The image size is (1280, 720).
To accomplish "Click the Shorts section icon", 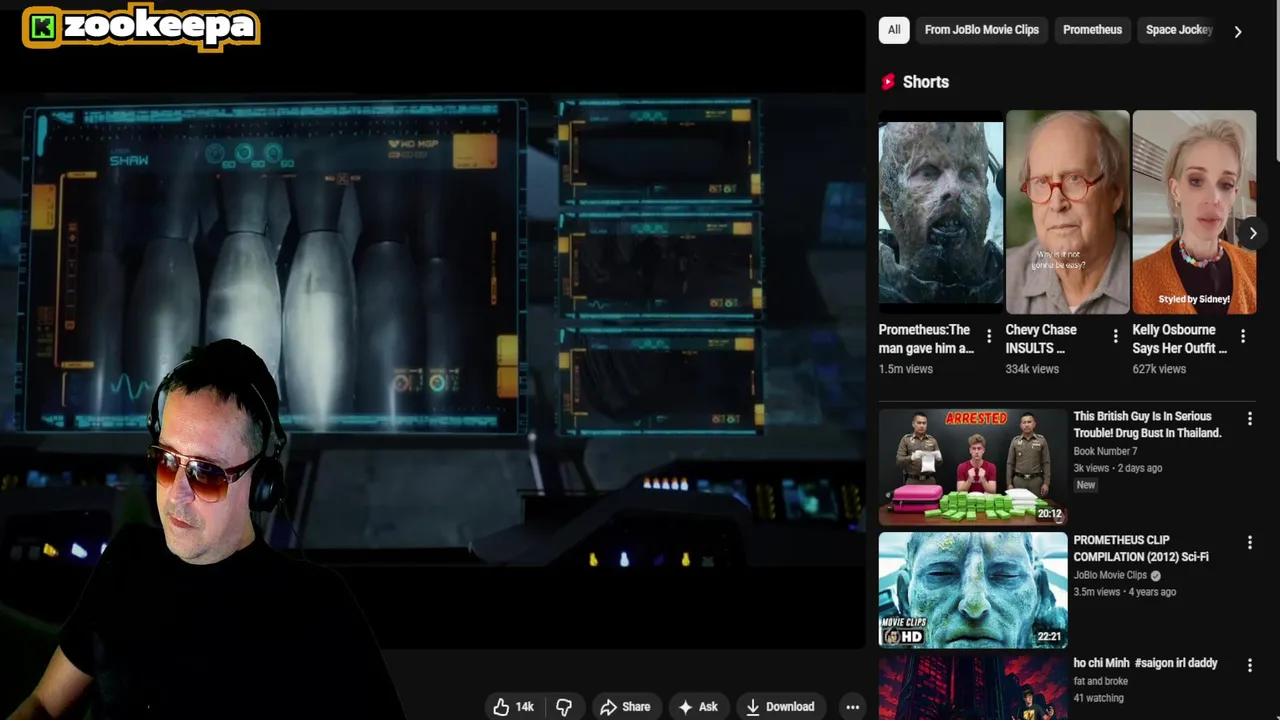I will coord(887,82).
